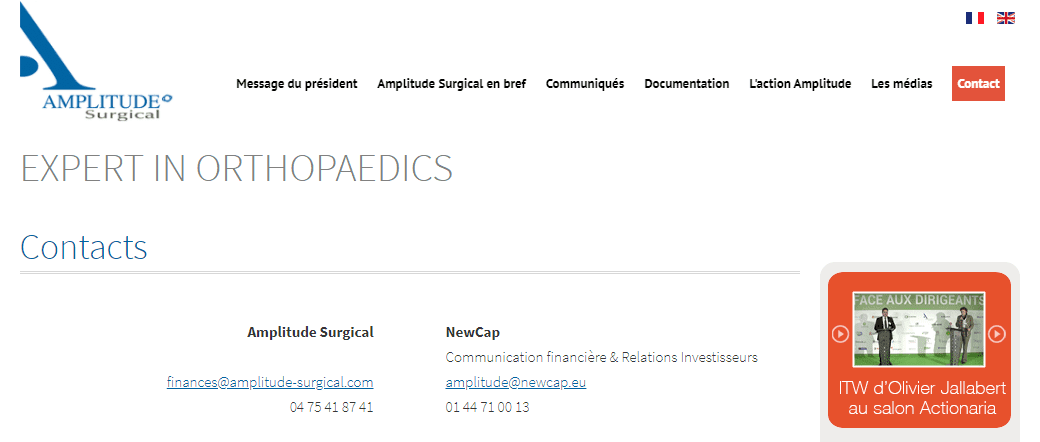
Task: Open the Communiqués menu item
Action: tap(585, 84)
